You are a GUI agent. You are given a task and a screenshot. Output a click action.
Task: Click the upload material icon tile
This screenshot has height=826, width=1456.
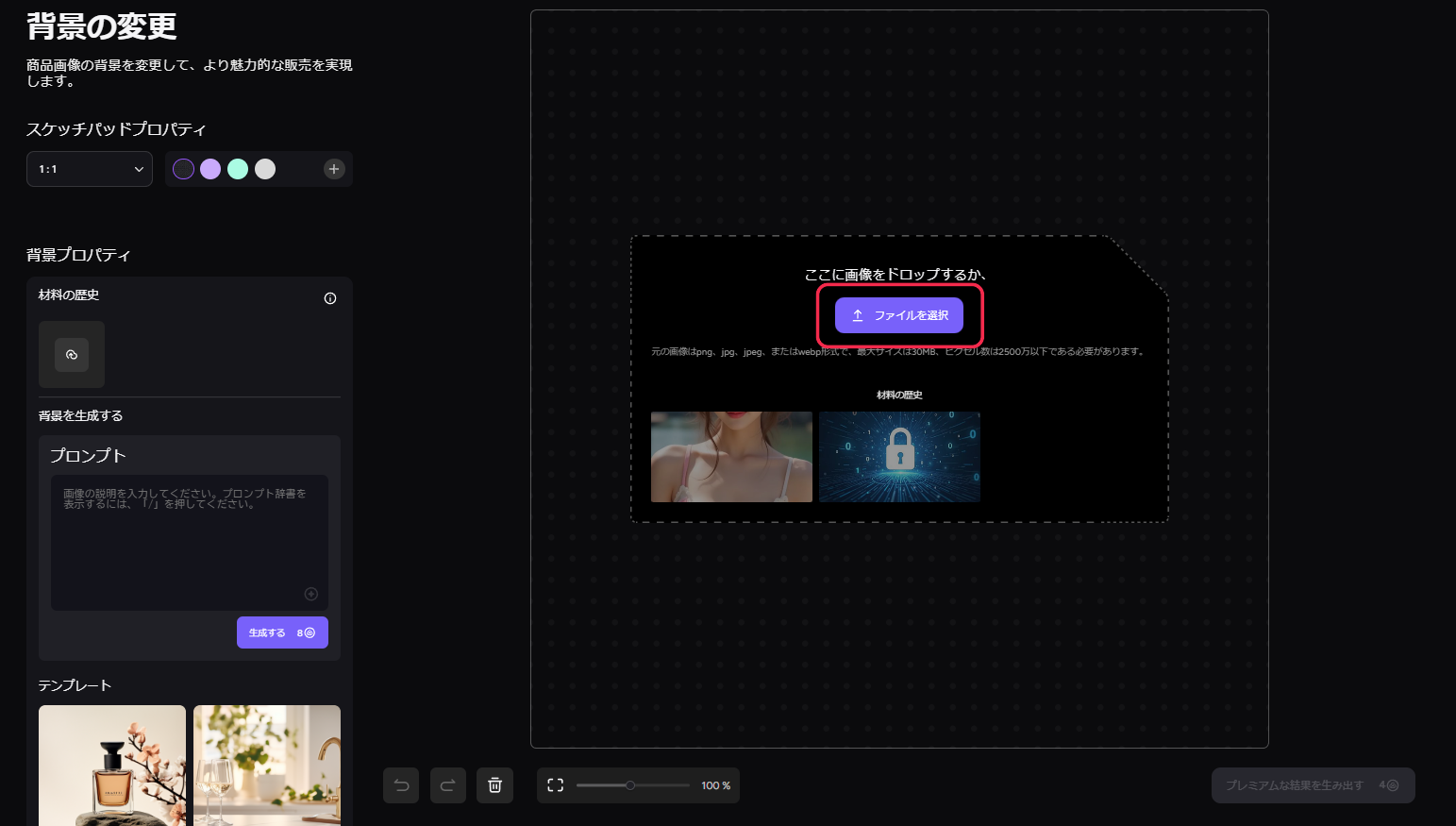coord(72,355)
